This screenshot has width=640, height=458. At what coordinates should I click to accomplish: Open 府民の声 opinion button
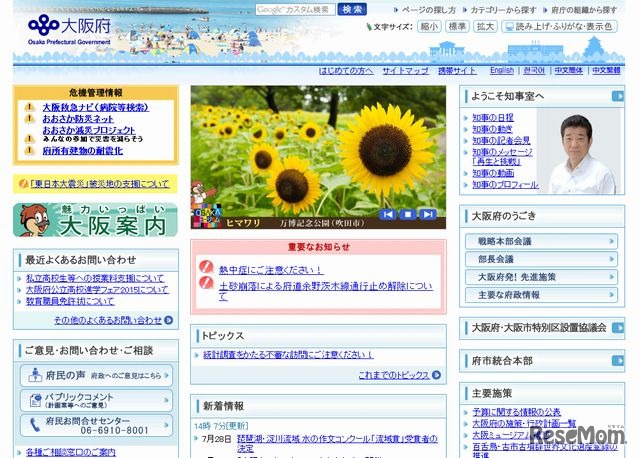tap(96, 375)
